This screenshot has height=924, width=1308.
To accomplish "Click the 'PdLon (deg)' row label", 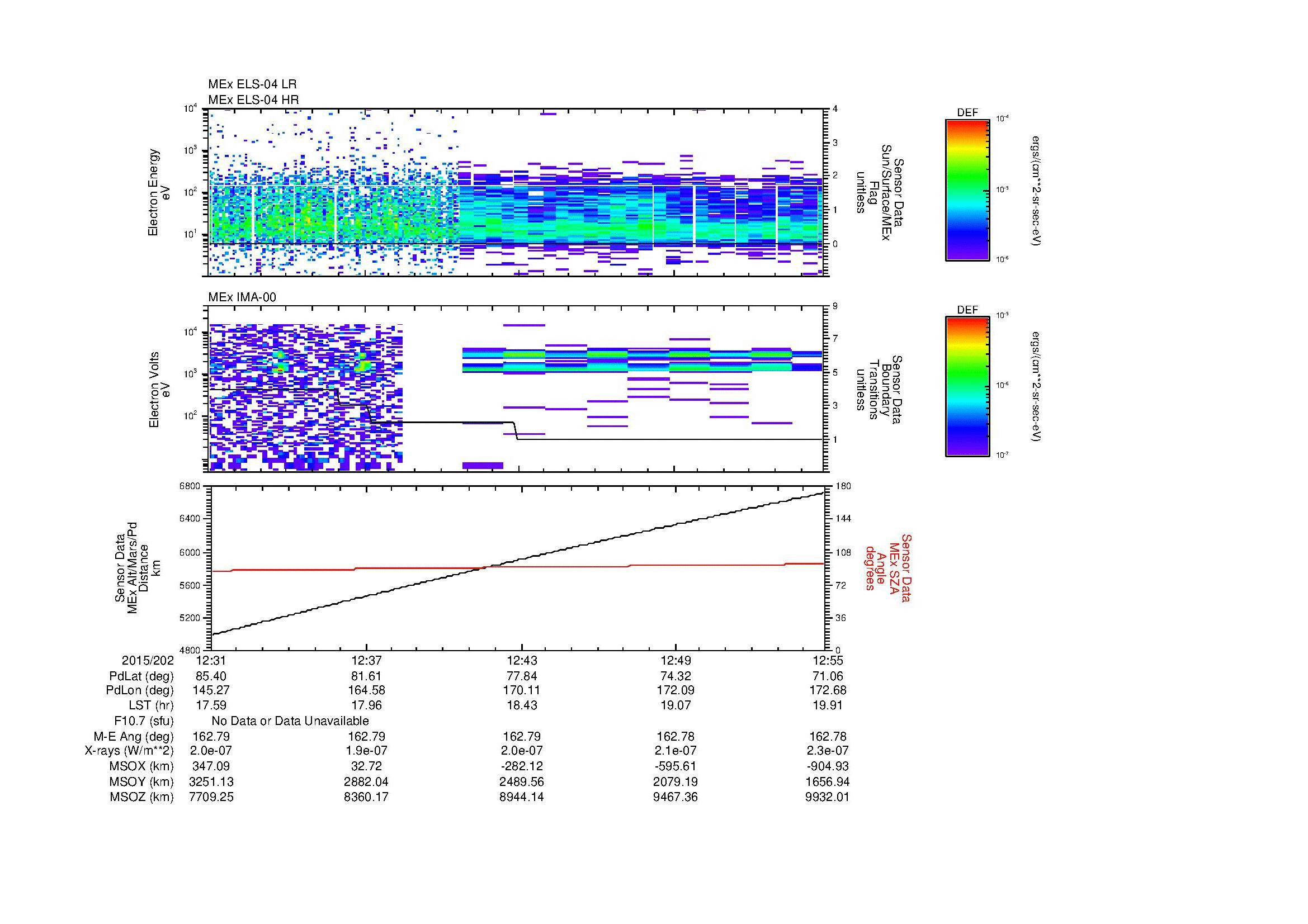I will (140, 690).
